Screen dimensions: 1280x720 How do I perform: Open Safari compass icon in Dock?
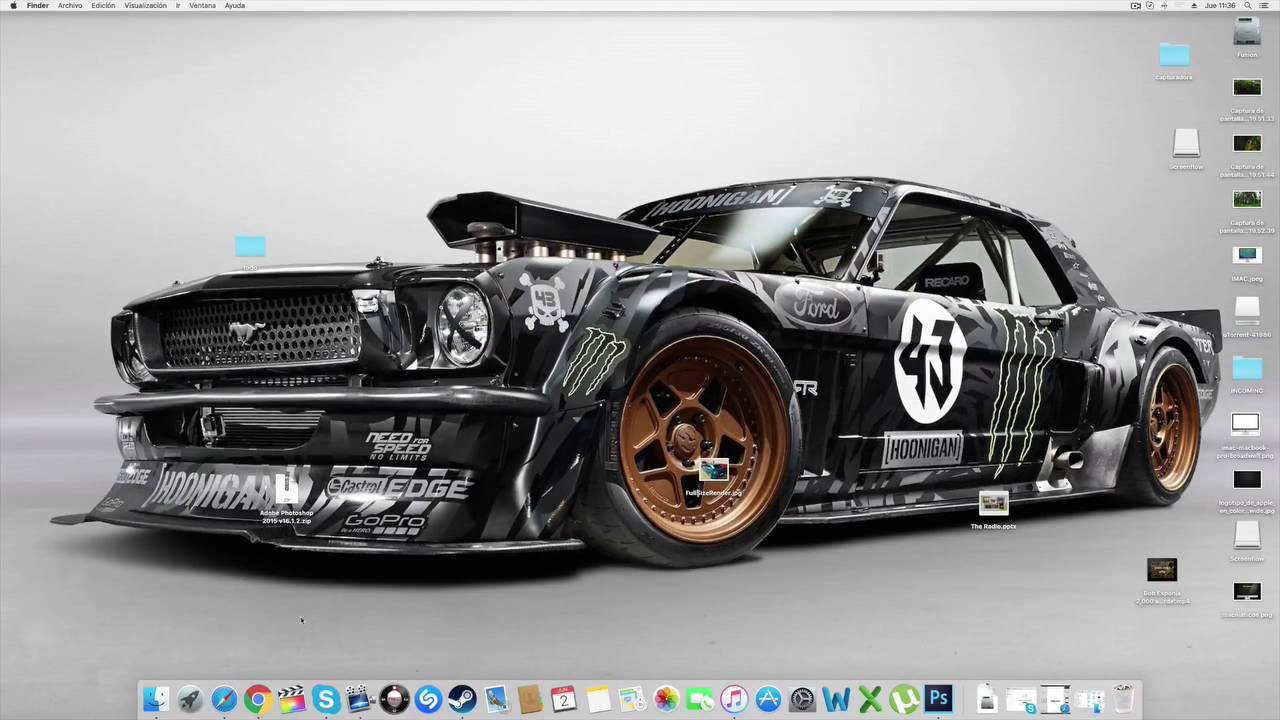[224, 699]
